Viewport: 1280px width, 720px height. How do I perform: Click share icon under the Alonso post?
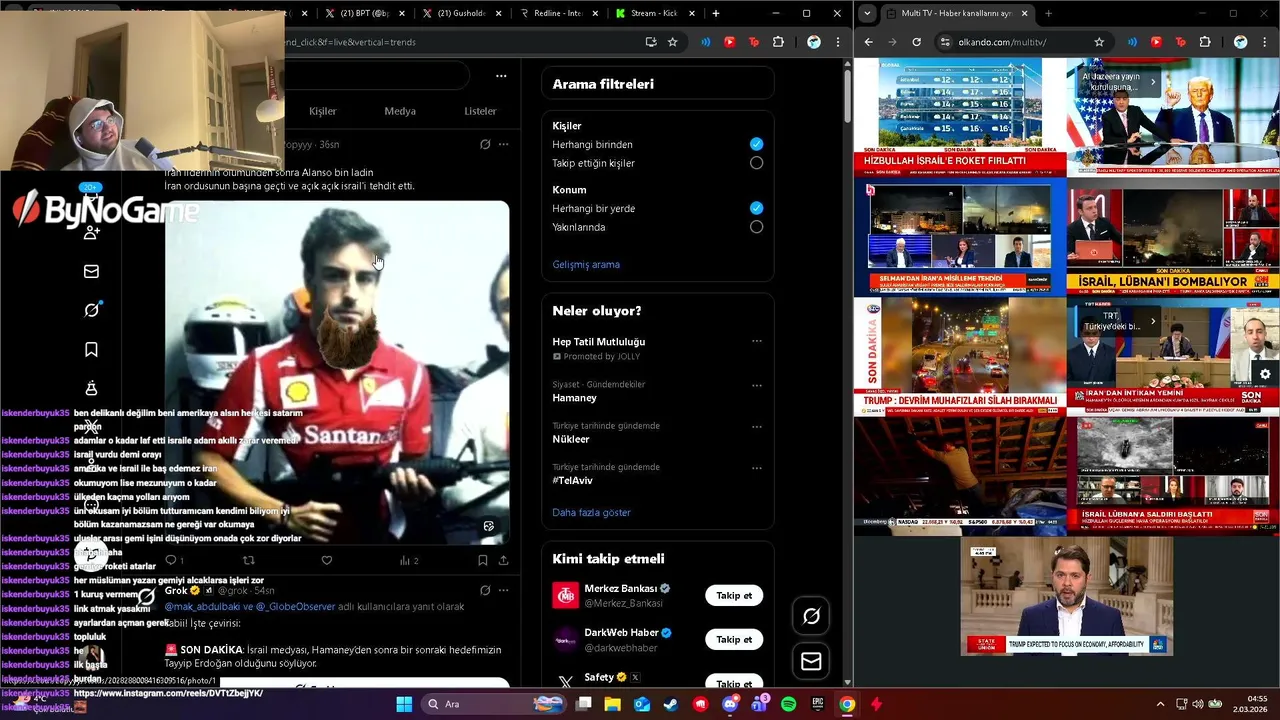503,561
